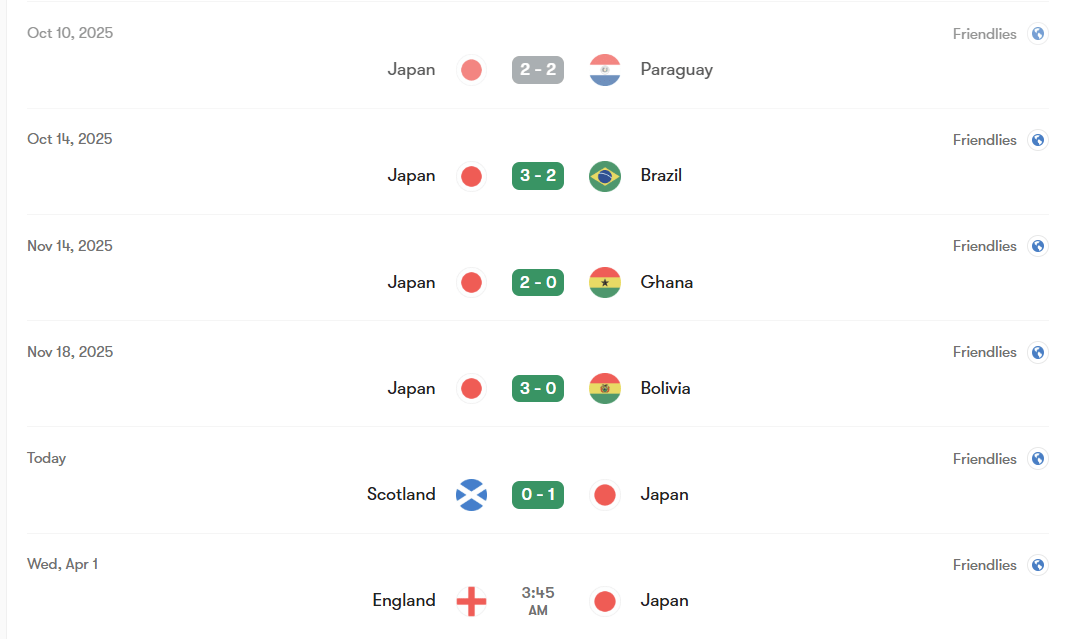
Task: Click the England flag icon
Action: click(x=471, y=601)
